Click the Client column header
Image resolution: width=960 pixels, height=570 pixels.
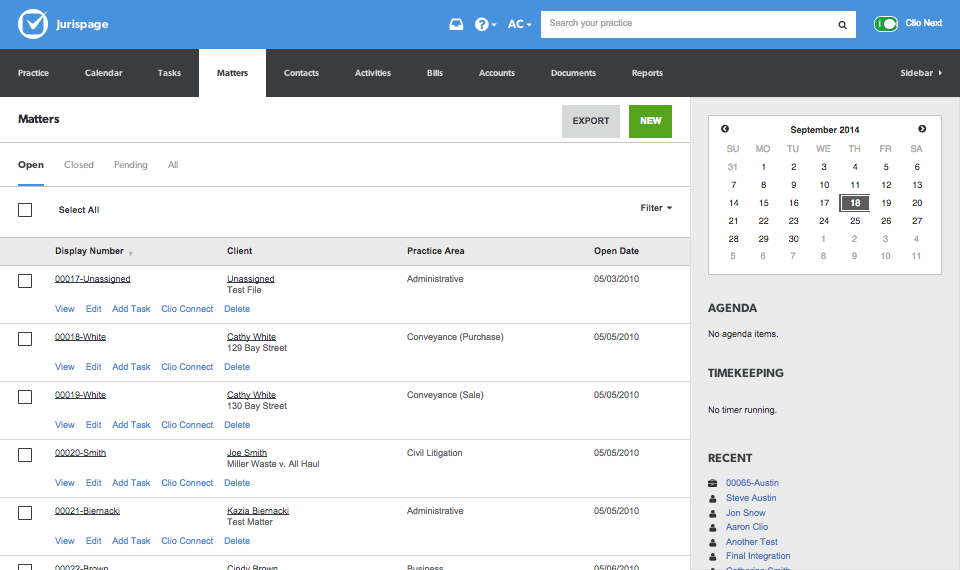pyautogui.click(x=239, y=251)
